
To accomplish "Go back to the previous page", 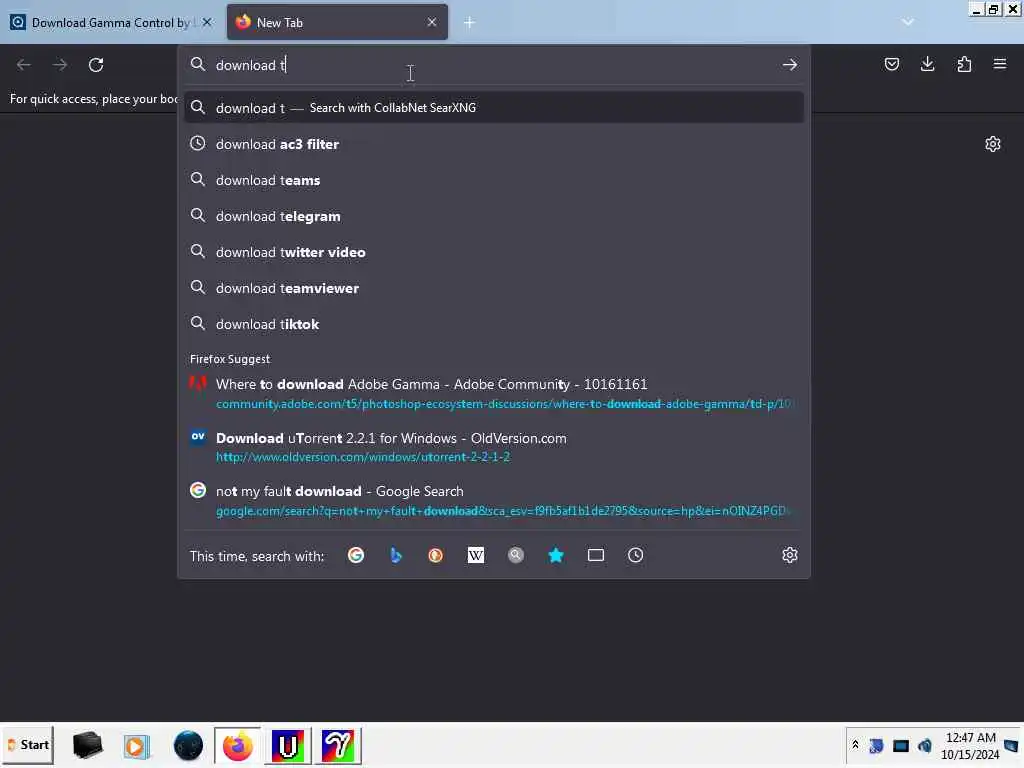I will tap(24, 65).
